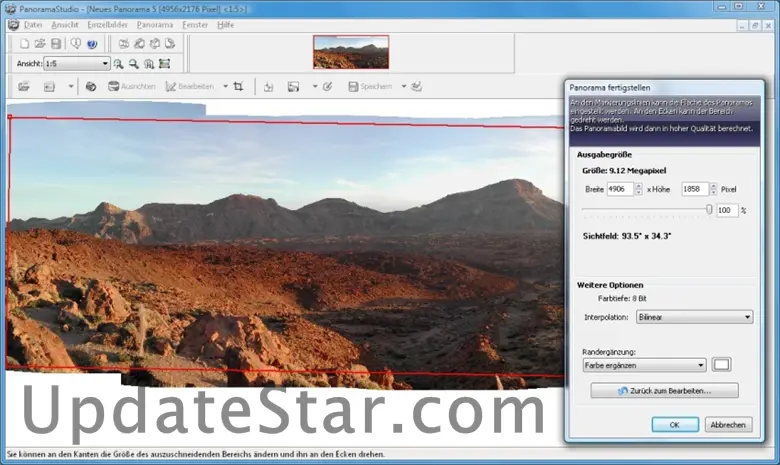Viewport: 780px width, 465px height.
Task: Click the speech-bubble tips icon
Action: pos(76,44)
